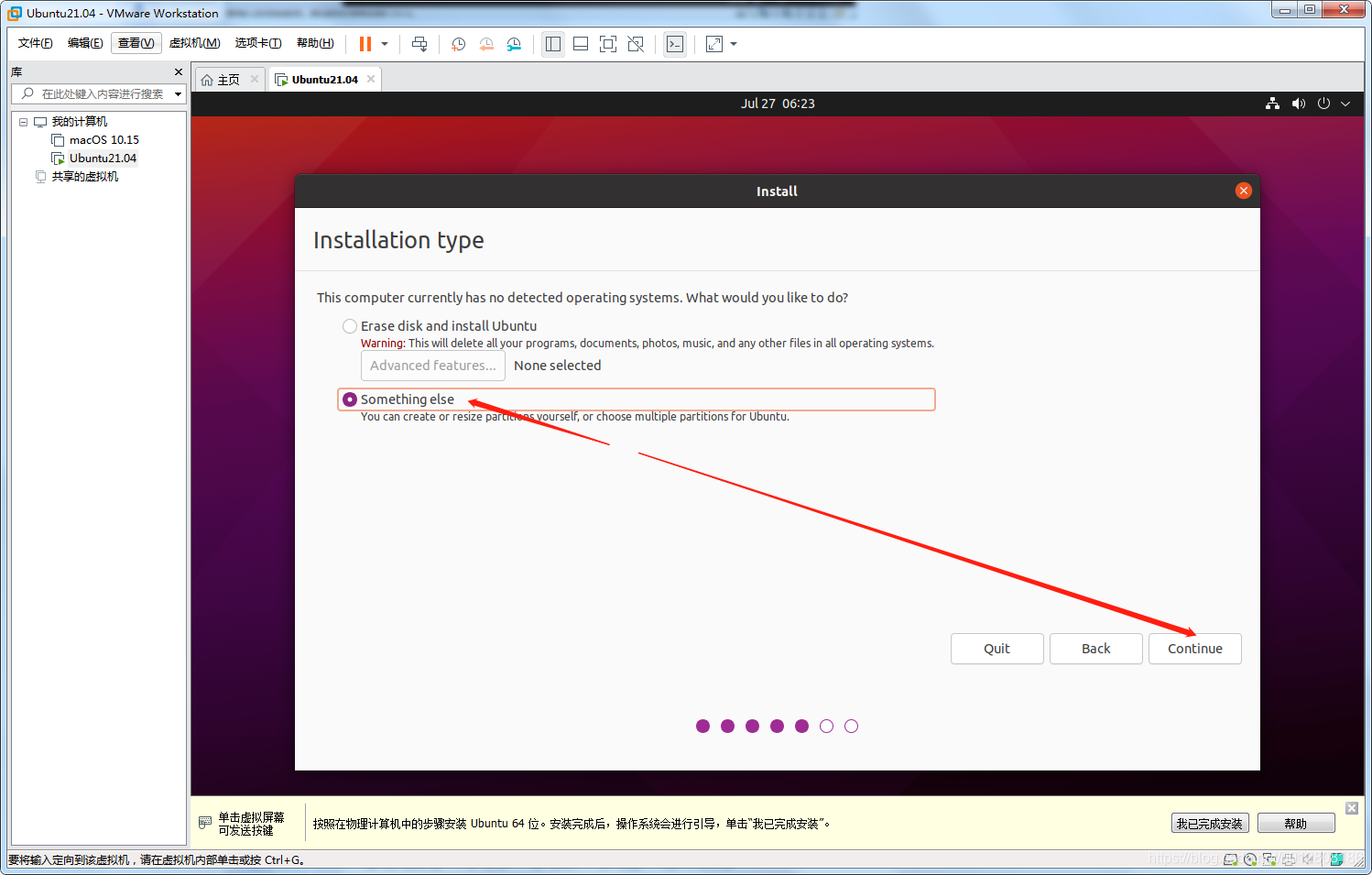The width and height of the screenshot is (1372, 875).
Task: Send Ctrl+Alt+Del to the virtual machine
Action: tap(419, 44)
